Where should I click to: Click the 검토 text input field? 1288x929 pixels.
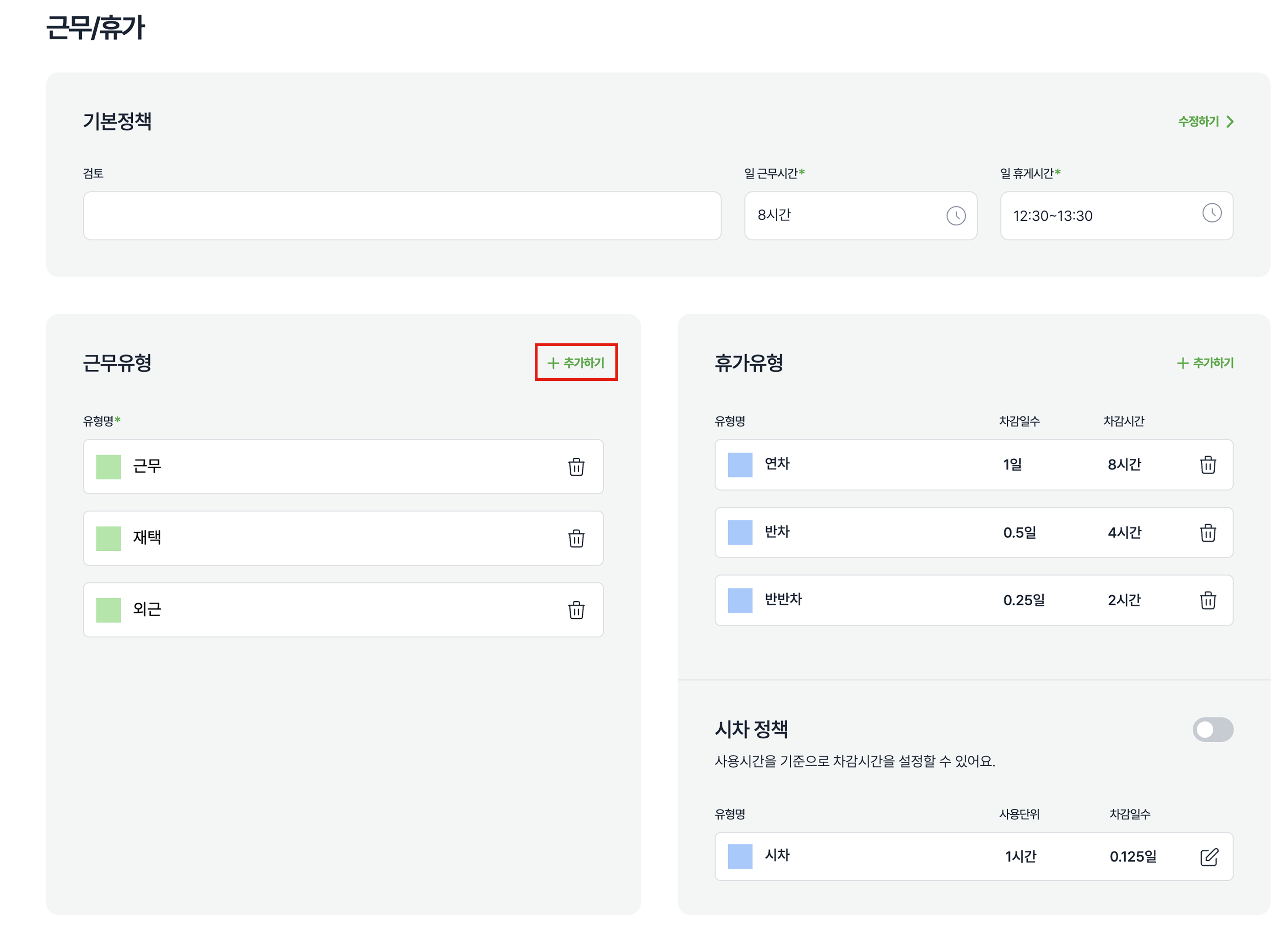(x=402, y=216)
